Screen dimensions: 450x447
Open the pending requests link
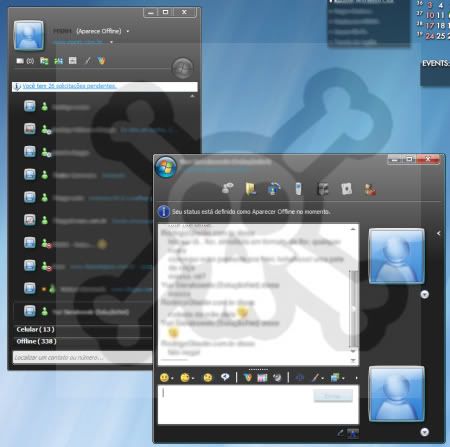pos(69,86)
